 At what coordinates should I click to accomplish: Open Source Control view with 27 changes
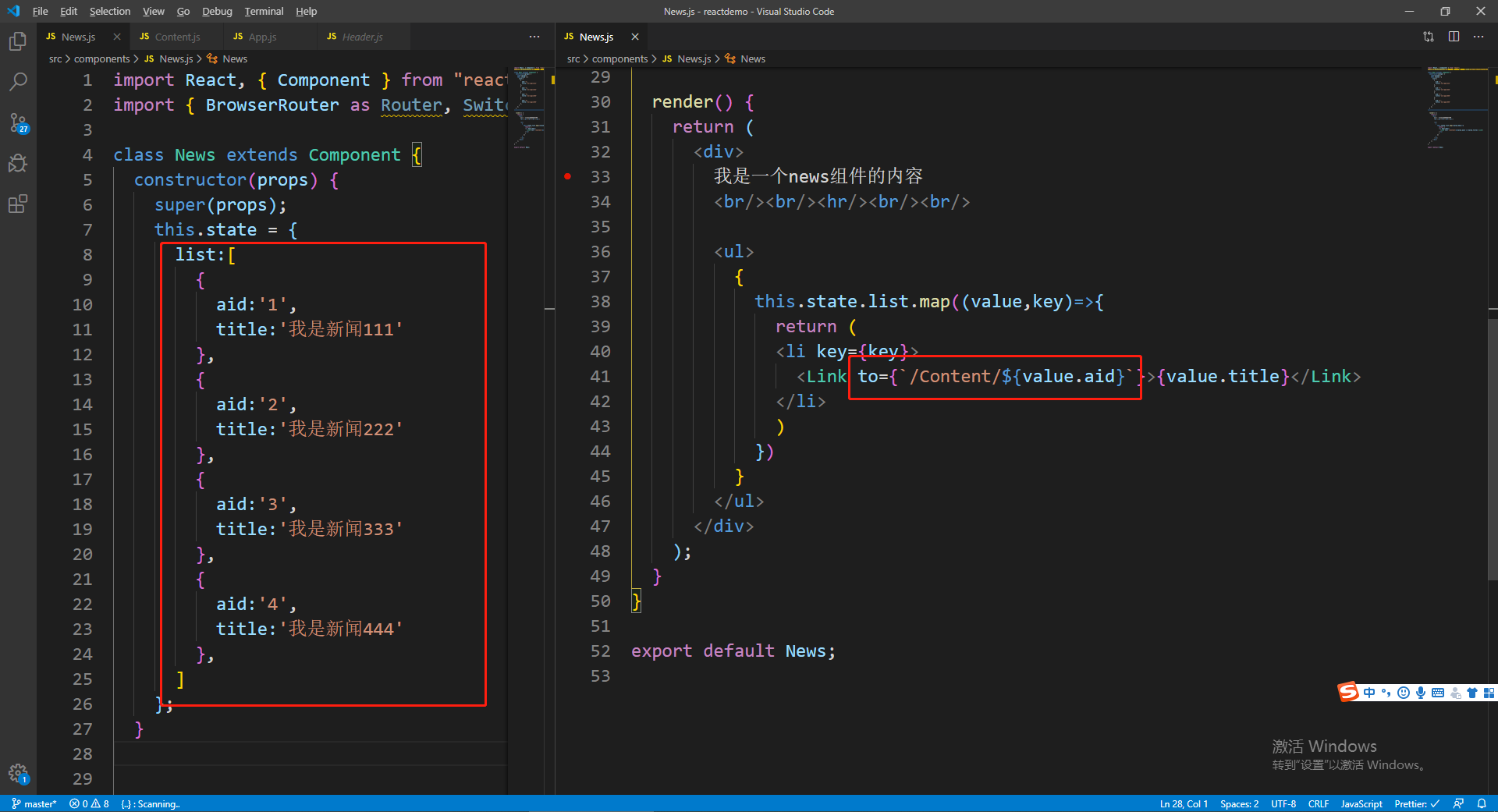point(18,122)
